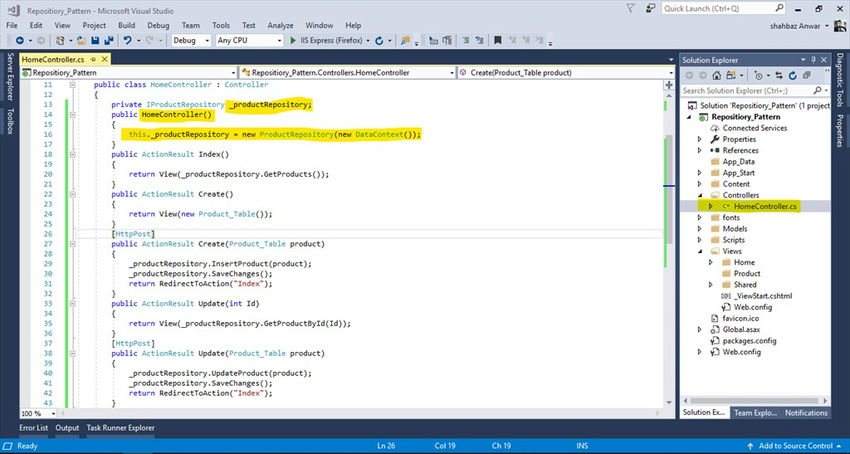Click Add to Source Control in status bar
850x454 pixels.
click(795, 445)
